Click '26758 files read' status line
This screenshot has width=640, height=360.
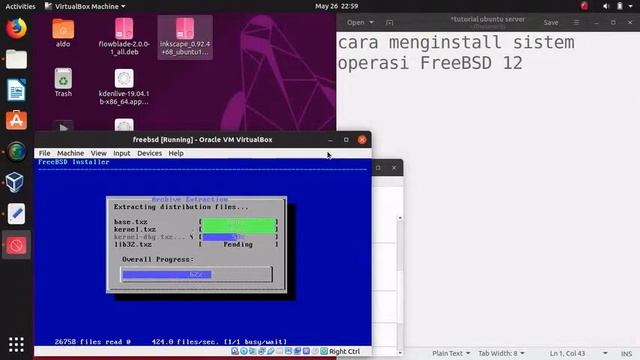click(x=92, y=342)
